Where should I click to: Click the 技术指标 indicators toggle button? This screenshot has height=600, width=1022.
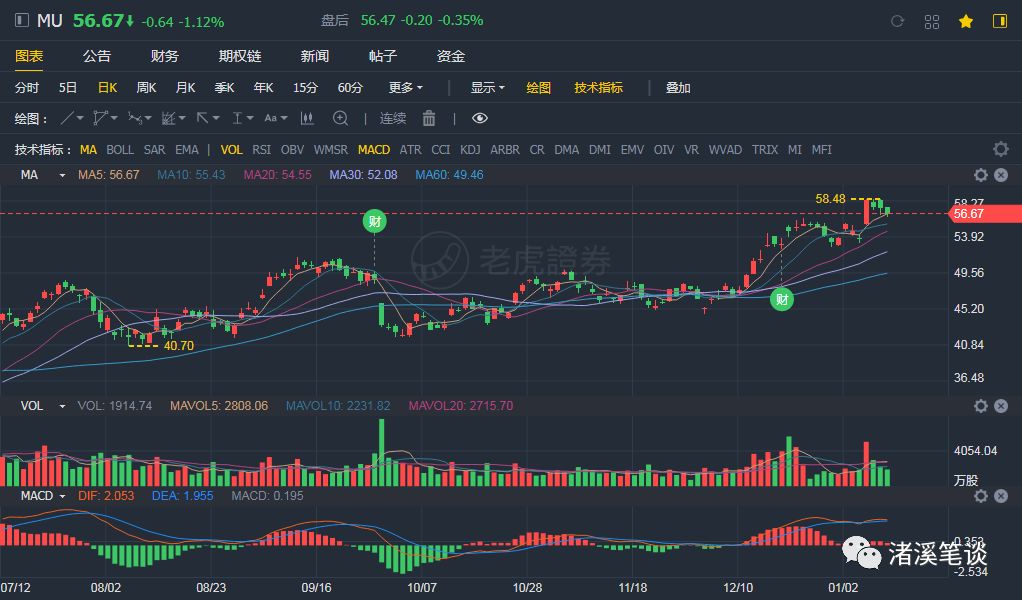tap(598, 87)
